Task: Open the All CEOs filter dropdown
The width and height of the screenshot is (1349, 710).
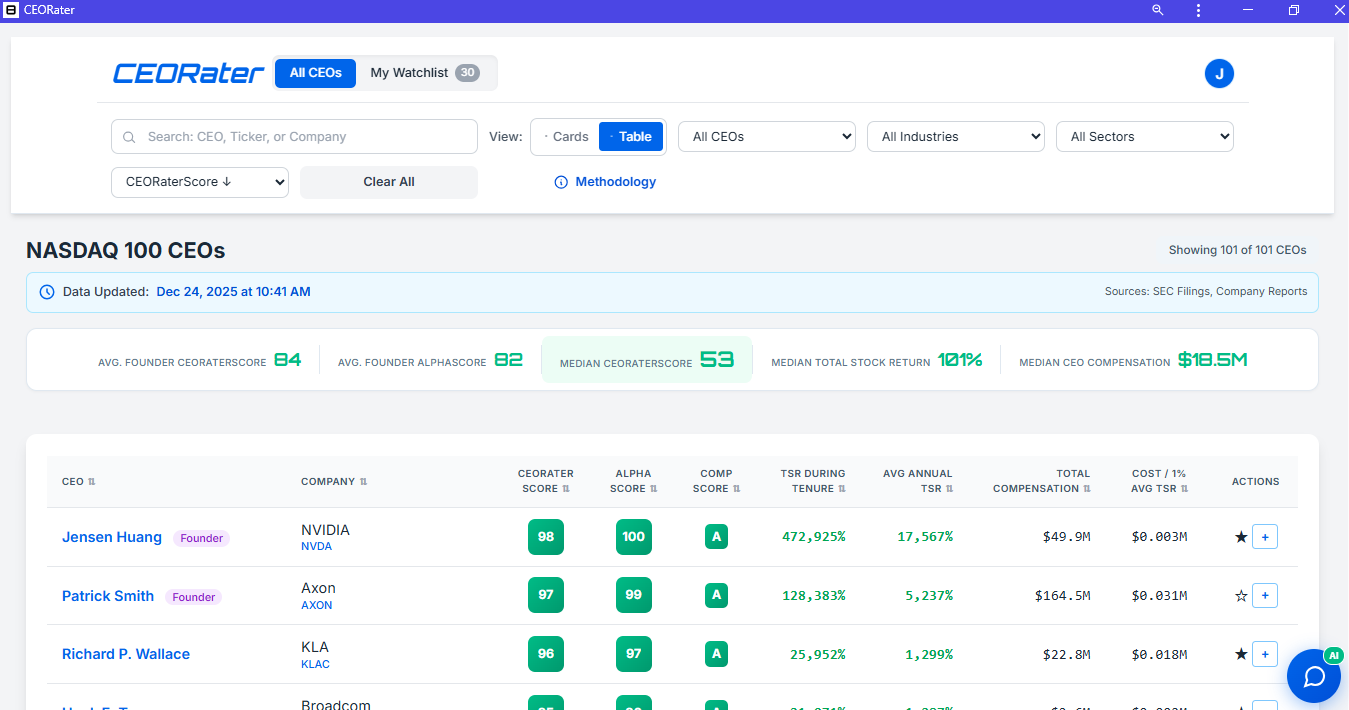Action: 767,137
